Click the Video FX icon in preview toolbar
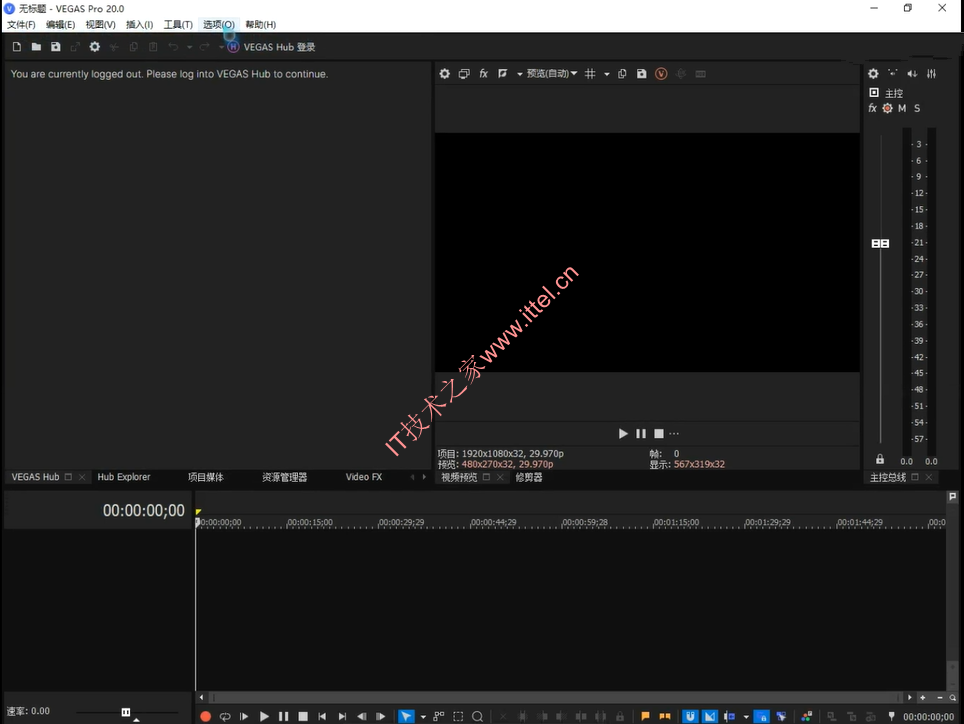Viewport: 964px width, 724px height. (x=484, y=74)
